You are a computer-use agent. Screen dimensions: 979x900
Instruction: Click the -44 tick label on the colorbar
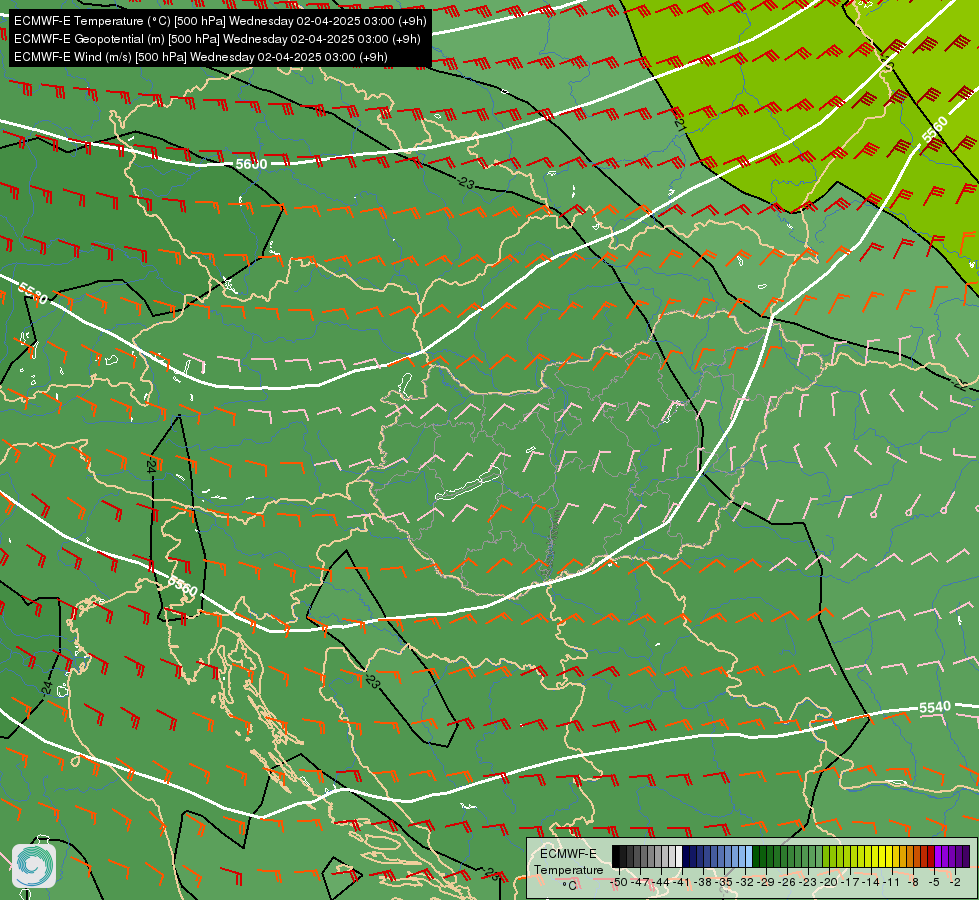(661, 882)
